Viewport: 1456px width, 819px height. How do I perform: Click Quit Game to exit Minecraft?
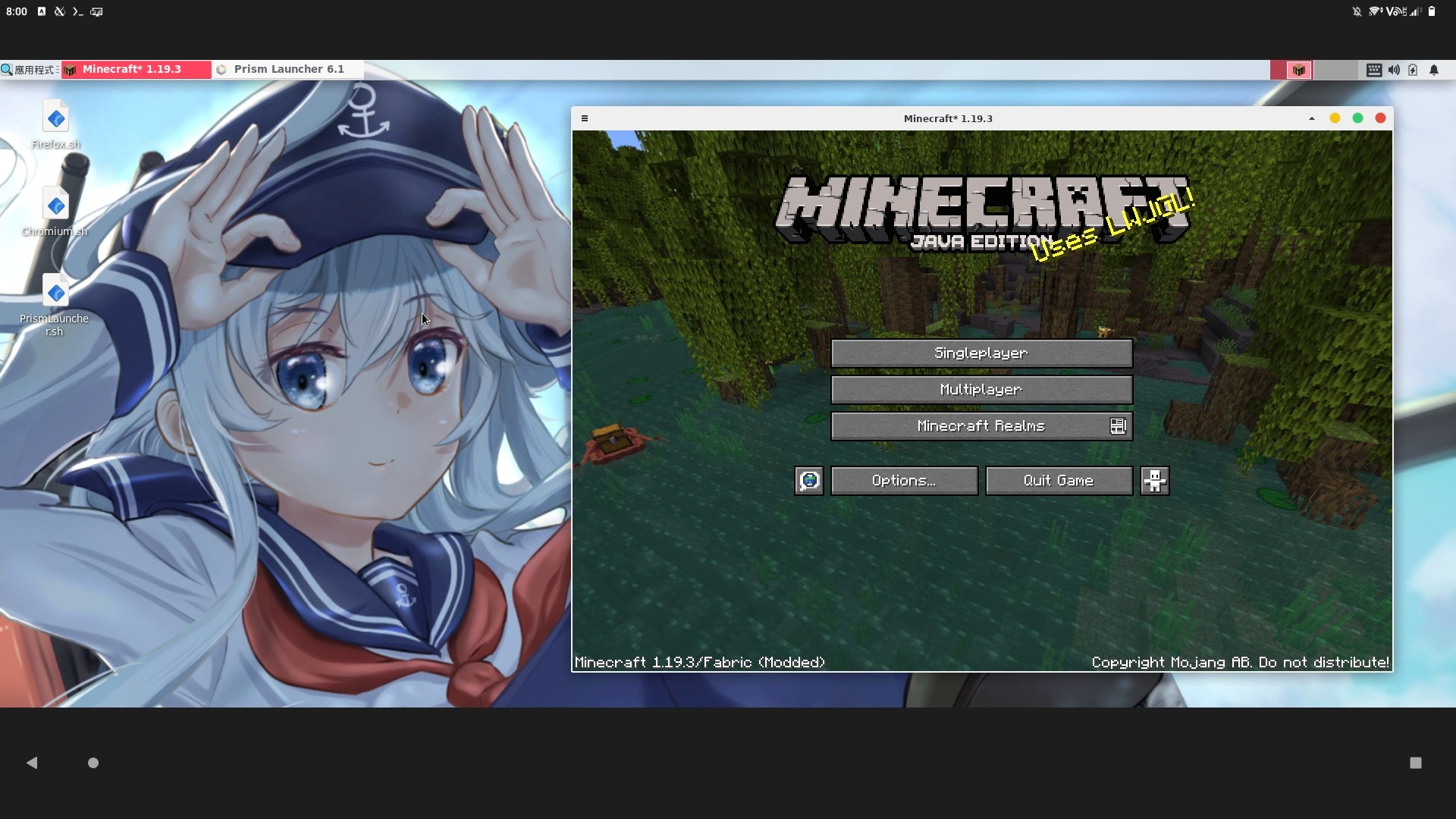point(1059,480)
